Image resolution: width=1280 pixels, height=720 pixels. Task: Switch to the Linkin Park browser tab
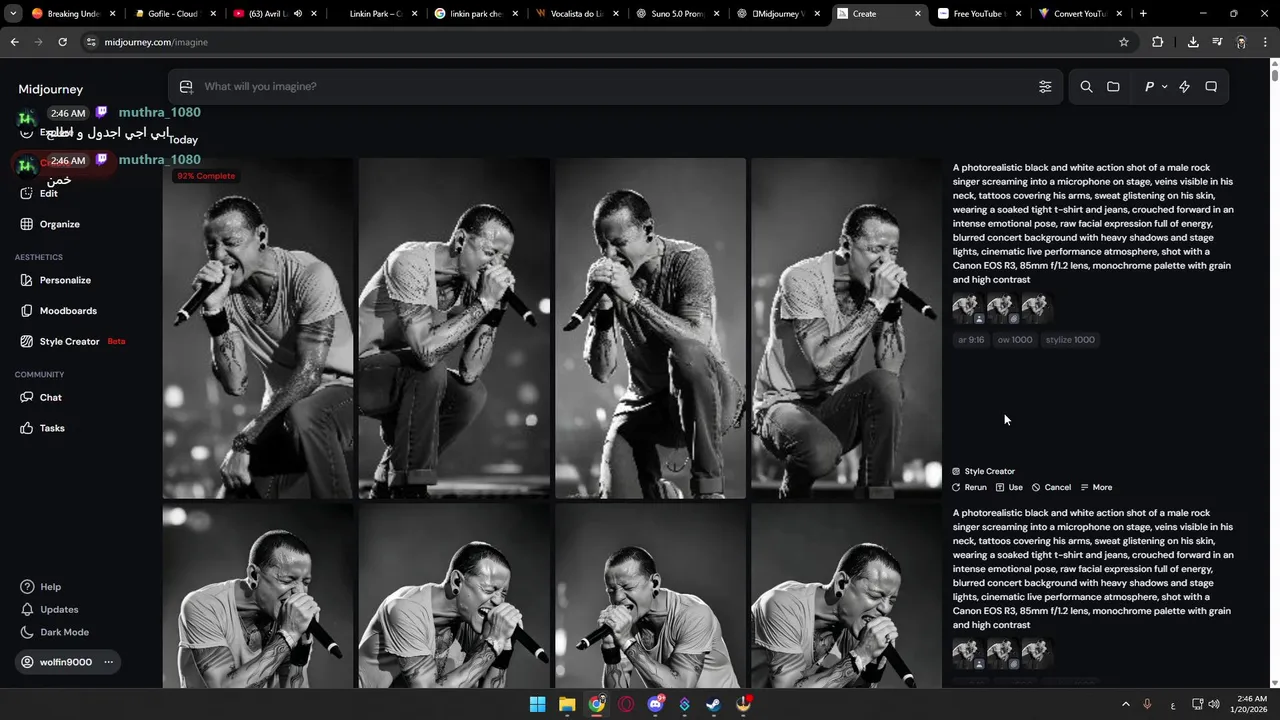375,14
